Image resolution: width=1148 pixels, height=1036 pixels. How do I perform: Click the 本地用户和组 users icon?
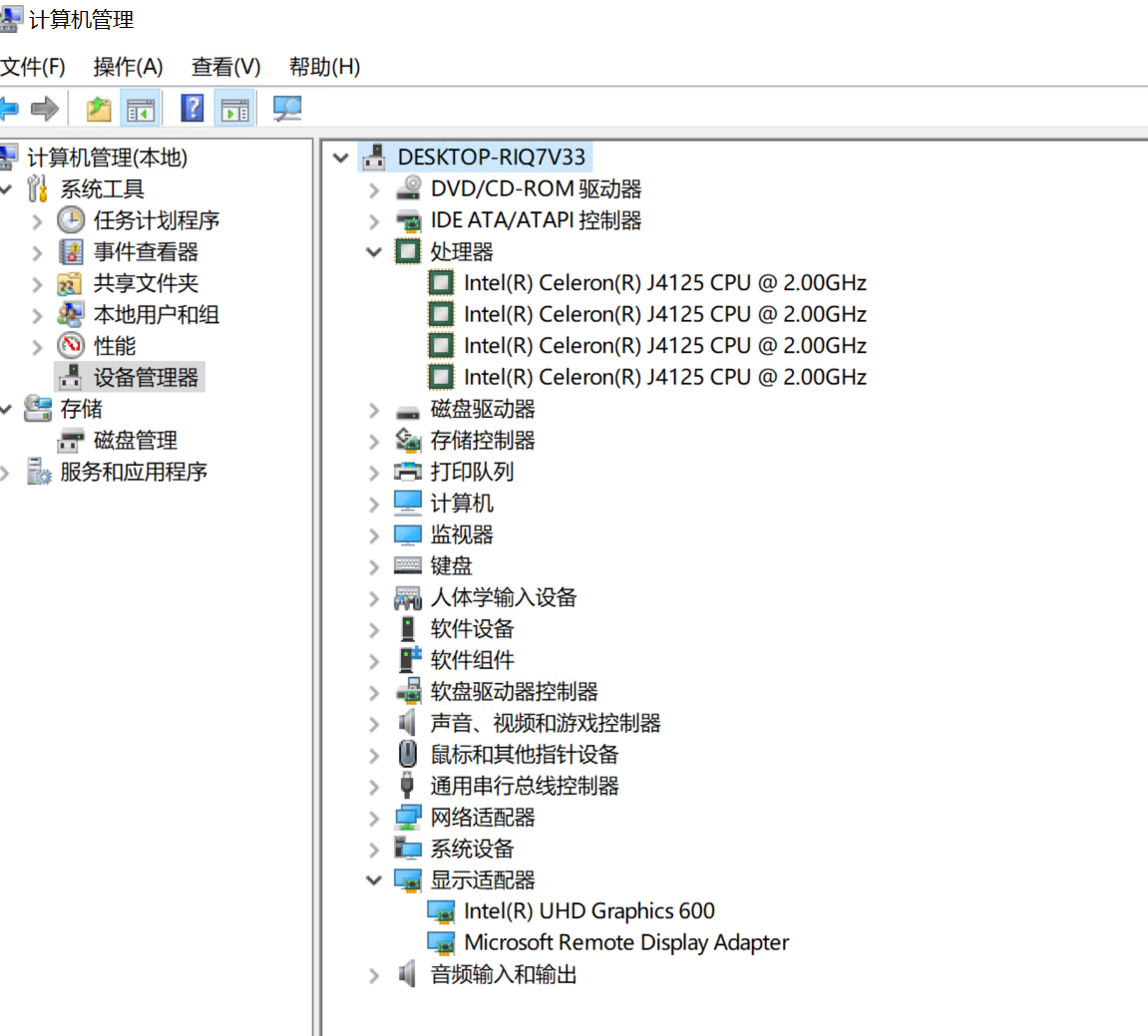point(70,314)
